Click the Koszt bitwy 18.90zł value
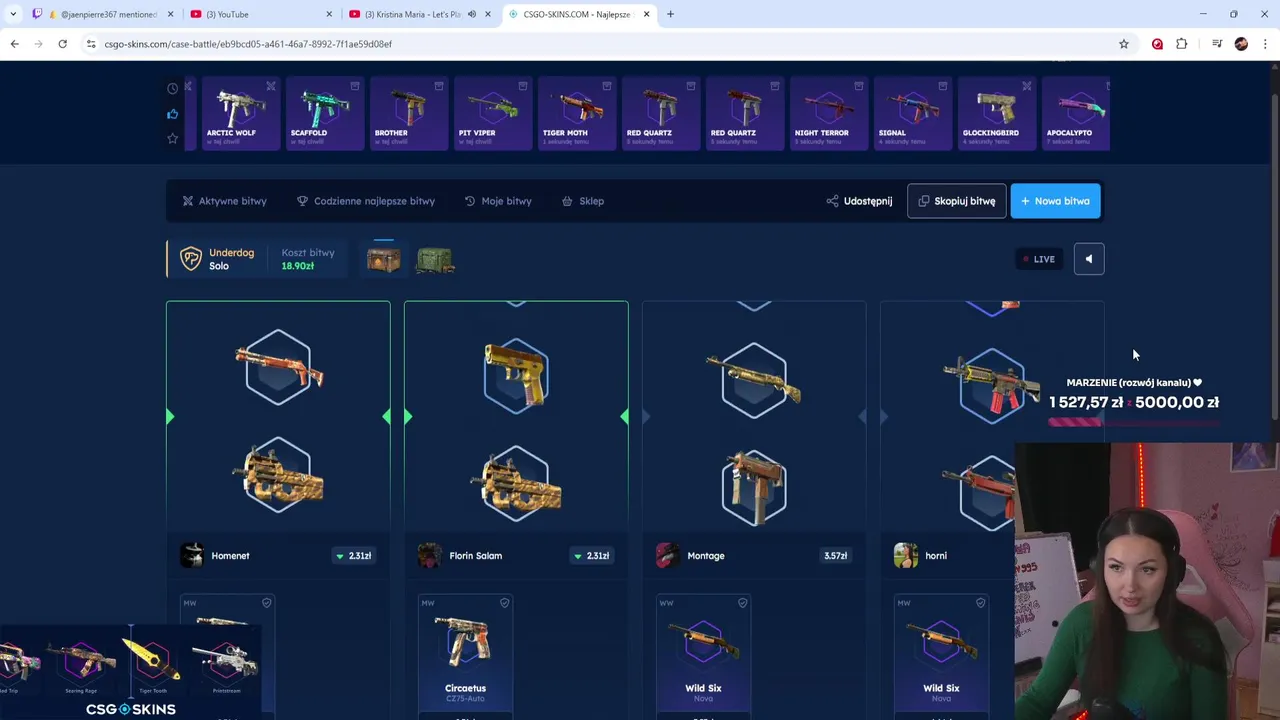The image size is (1280, 720). click(298, 266)
